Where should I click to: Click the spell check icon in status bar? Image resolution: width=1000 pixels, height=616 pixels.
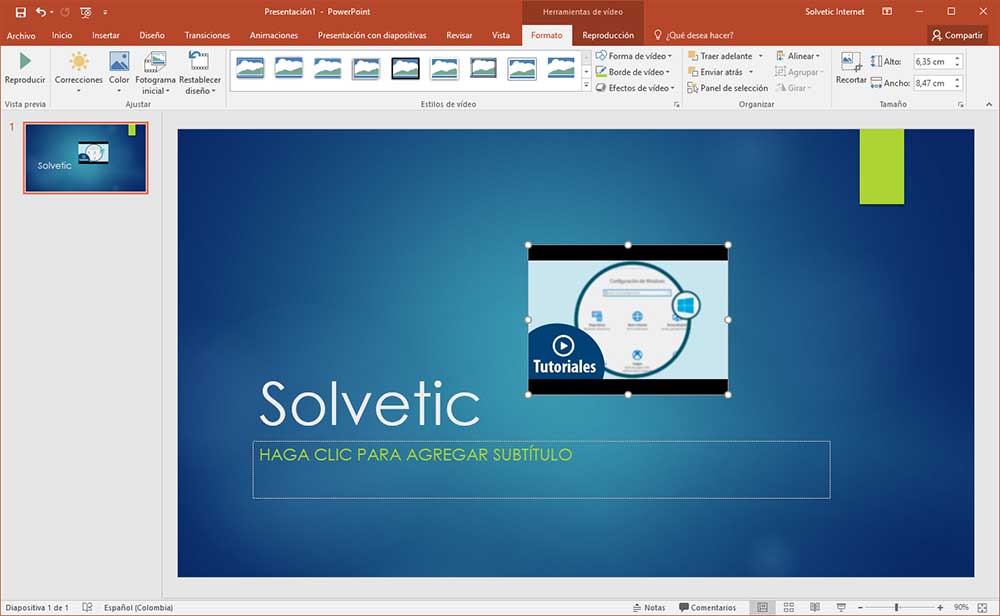click(x=87, y=608)
